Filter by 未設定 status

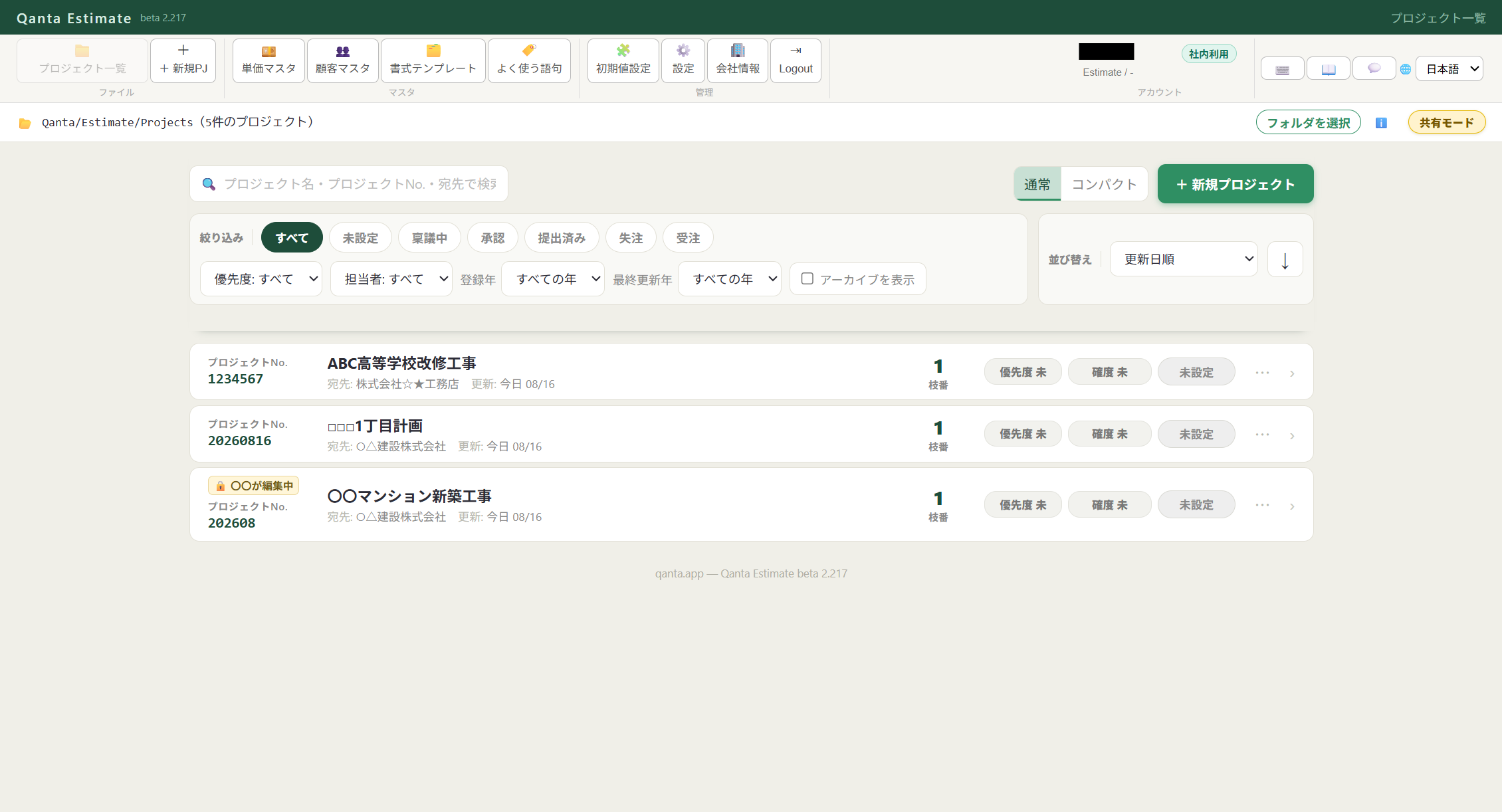click(x=360, y=238)
